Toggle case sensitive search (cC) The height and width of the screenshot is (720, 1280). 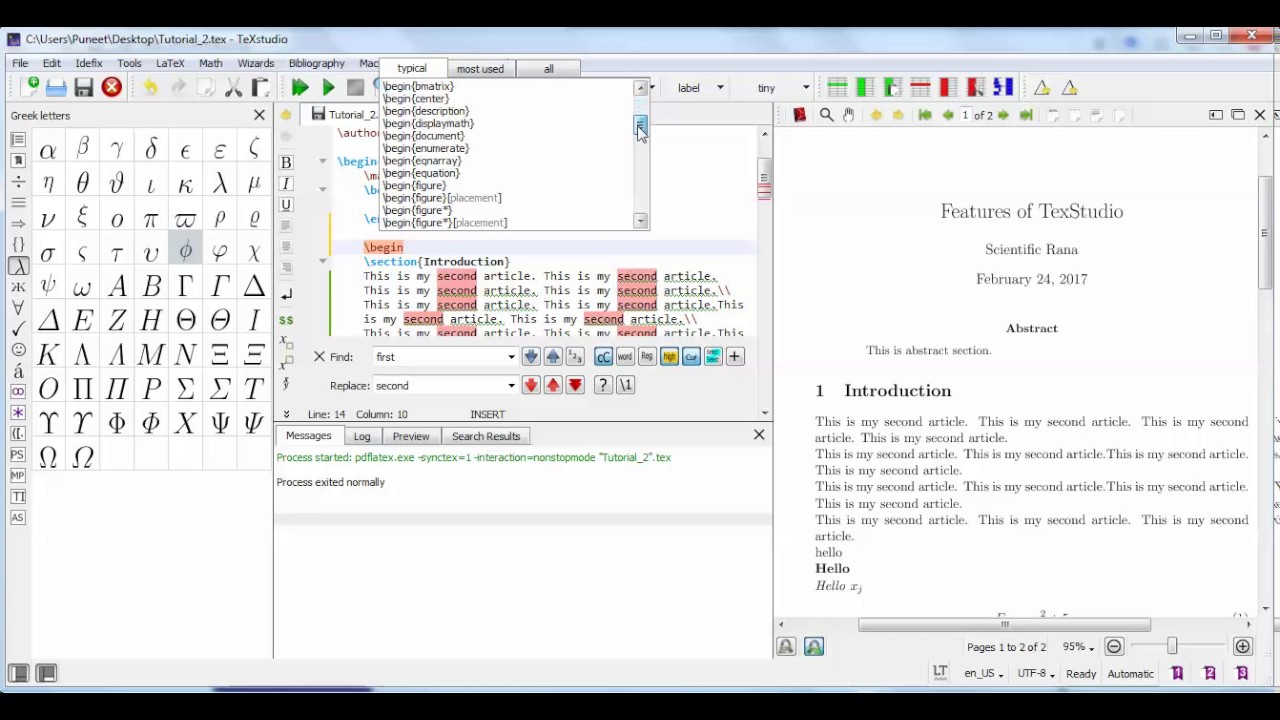click(603, 357)
